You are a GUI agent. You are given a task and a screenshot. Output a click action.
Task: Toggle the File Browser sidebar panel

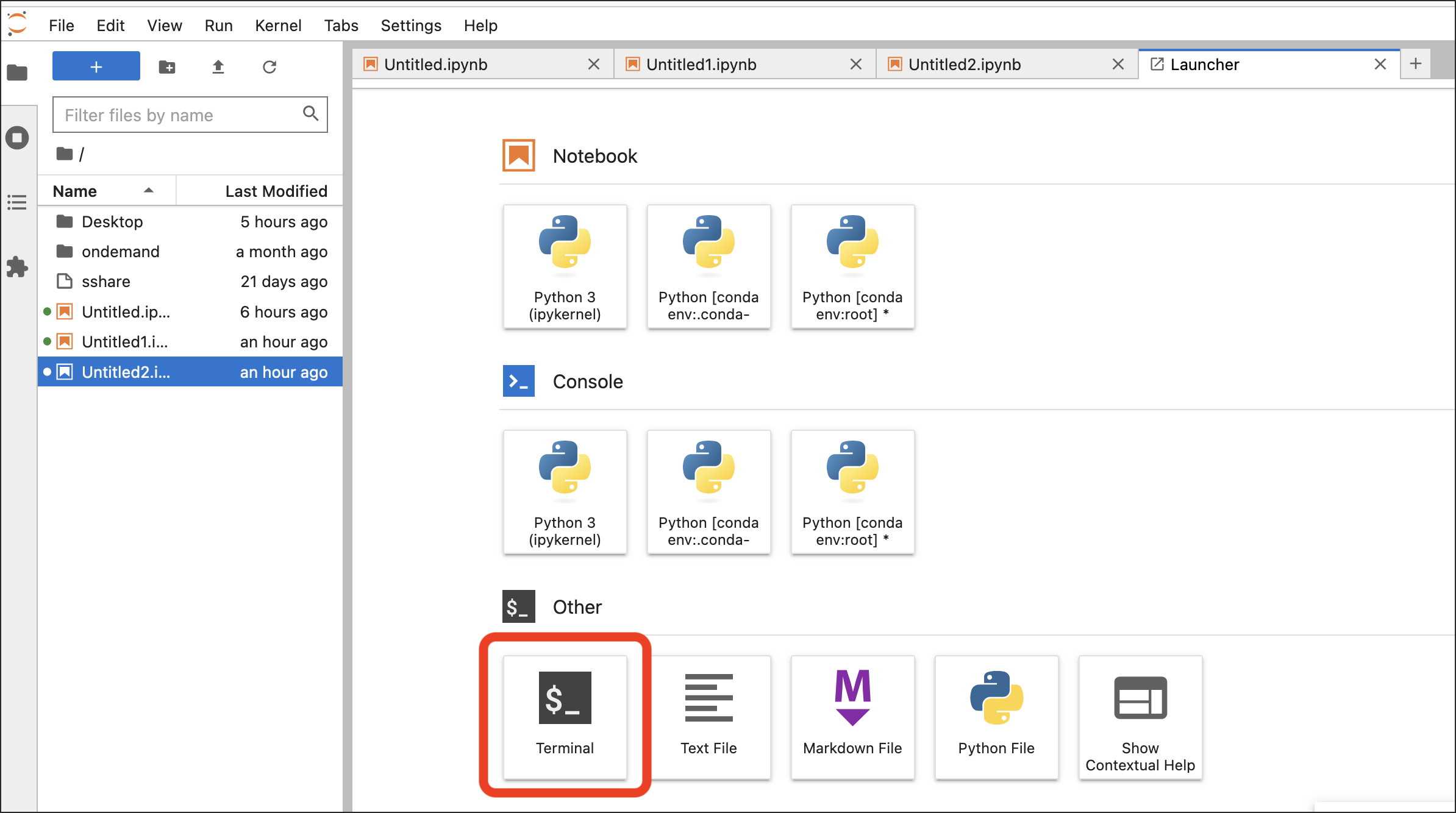tap(17, 73)
